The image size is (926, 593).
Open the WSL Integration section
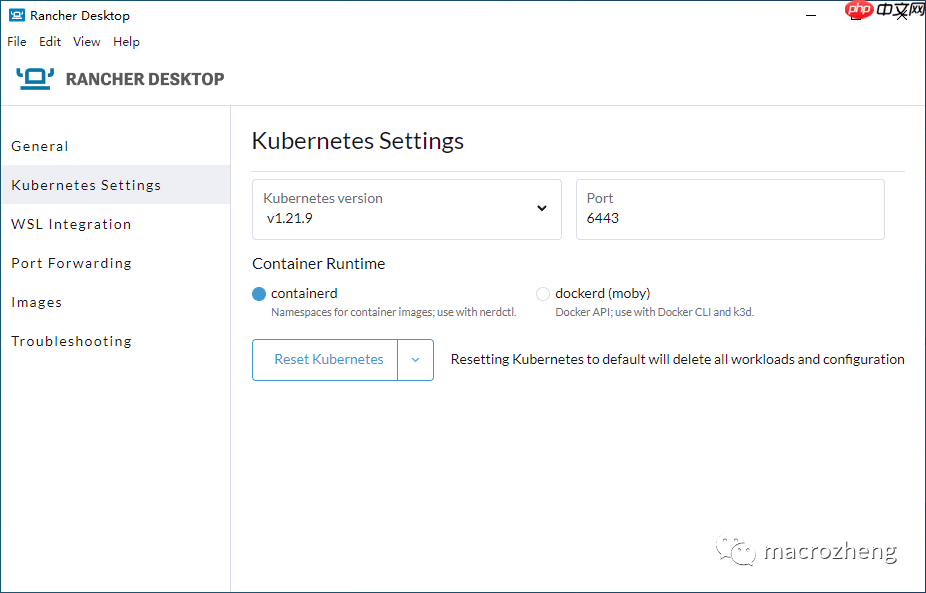[x=71, y=224]
